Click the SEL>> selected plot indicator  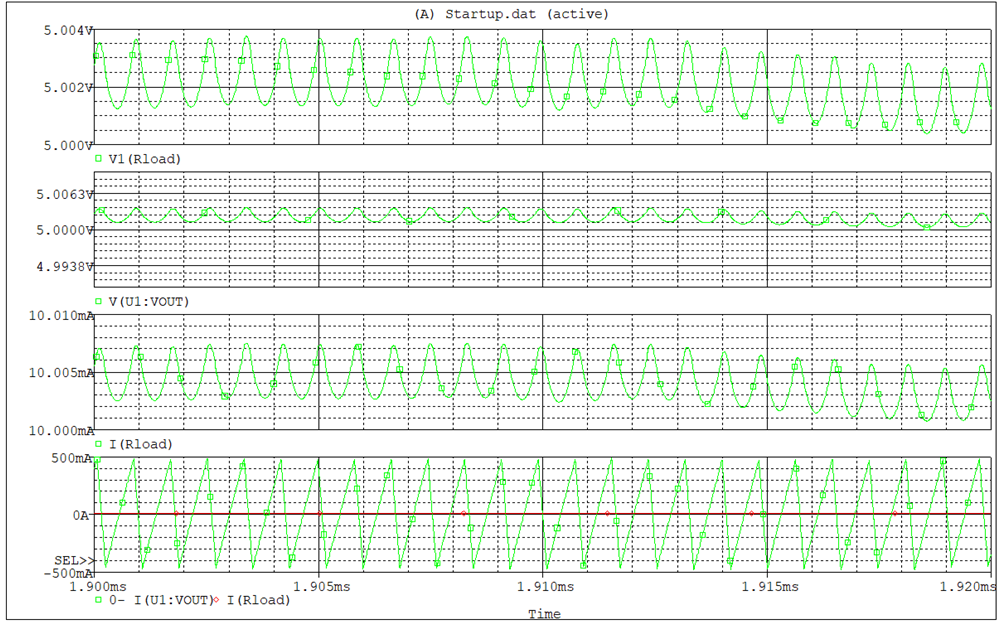click(x=74, y=560)
